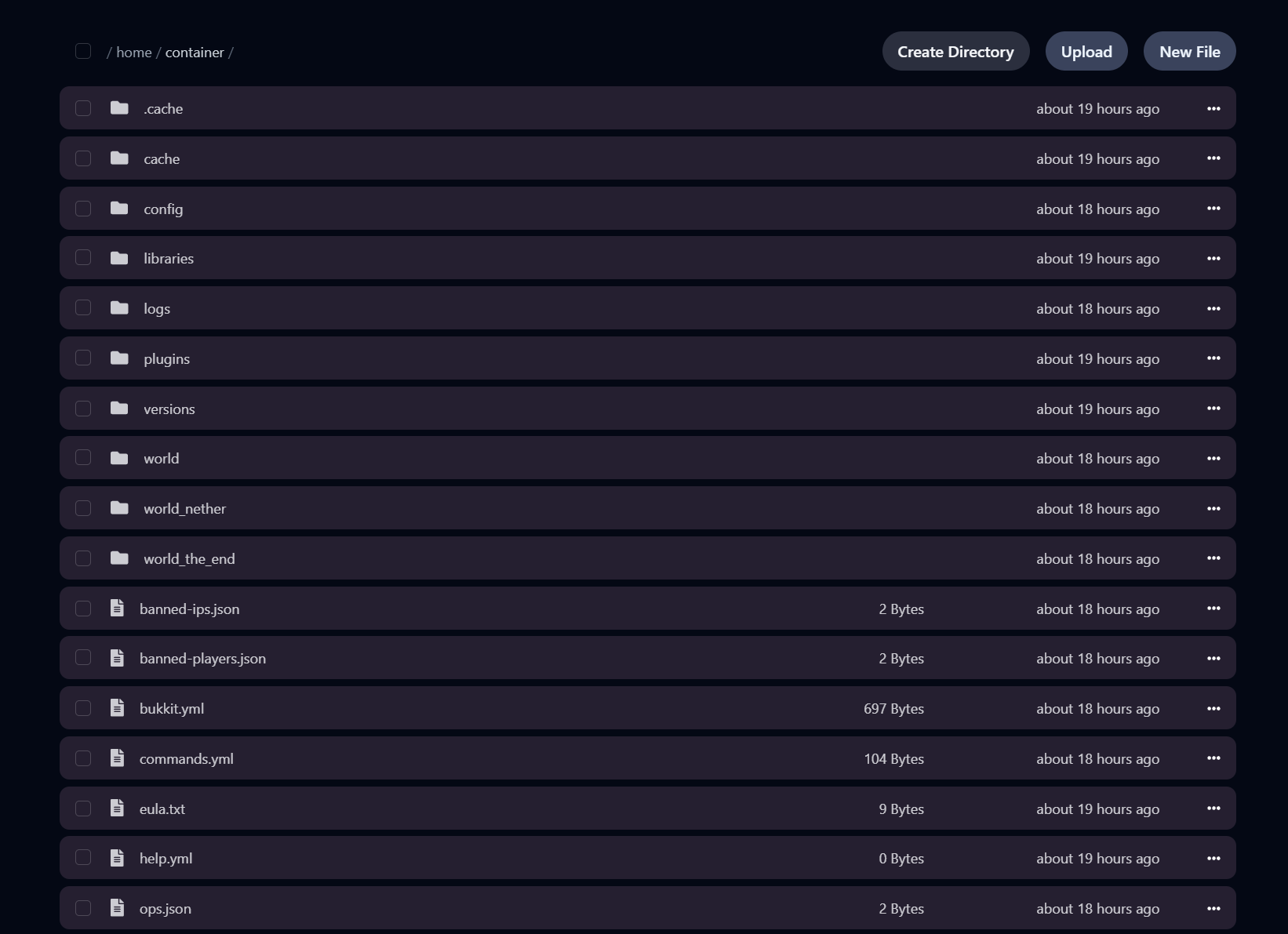Image resolution: width=1288 pixels, height=934 pixels.
Task: Navigate to home via the breadcrumb
Action: click(134, 52)
